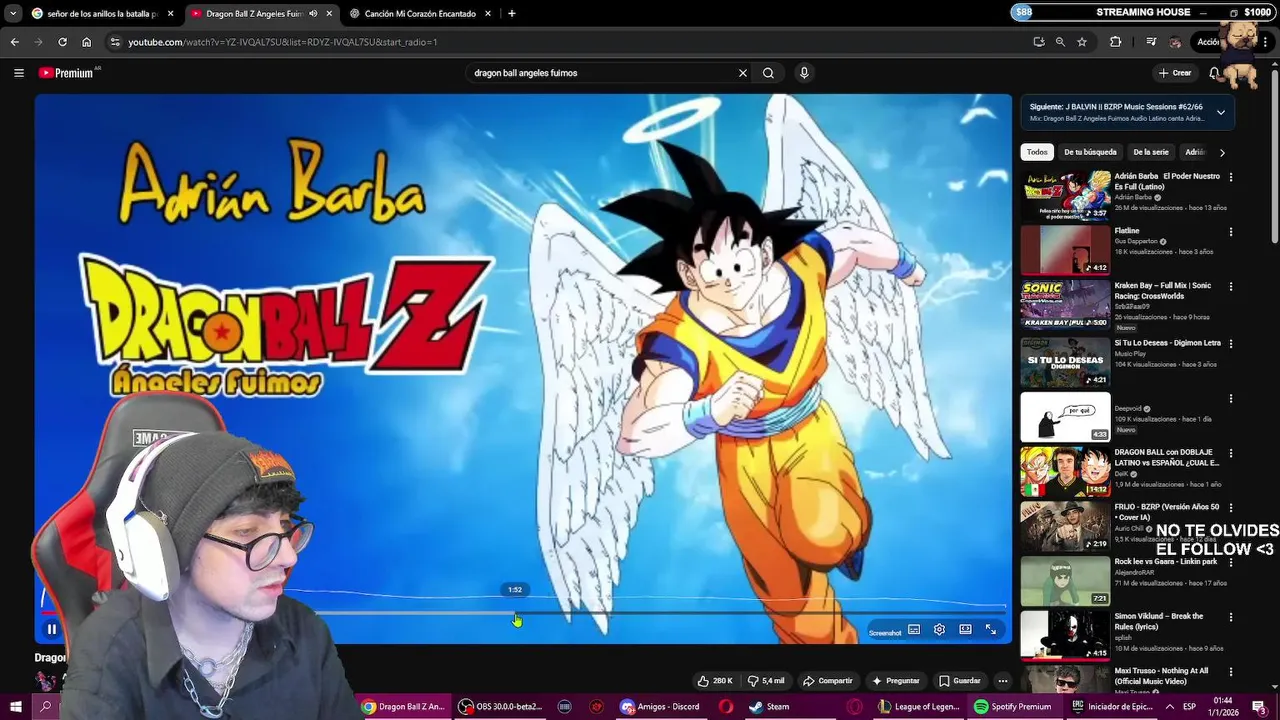Open options for Kraken Bay Full Mix
1280x720 pixels.
tap(1231, 286)
